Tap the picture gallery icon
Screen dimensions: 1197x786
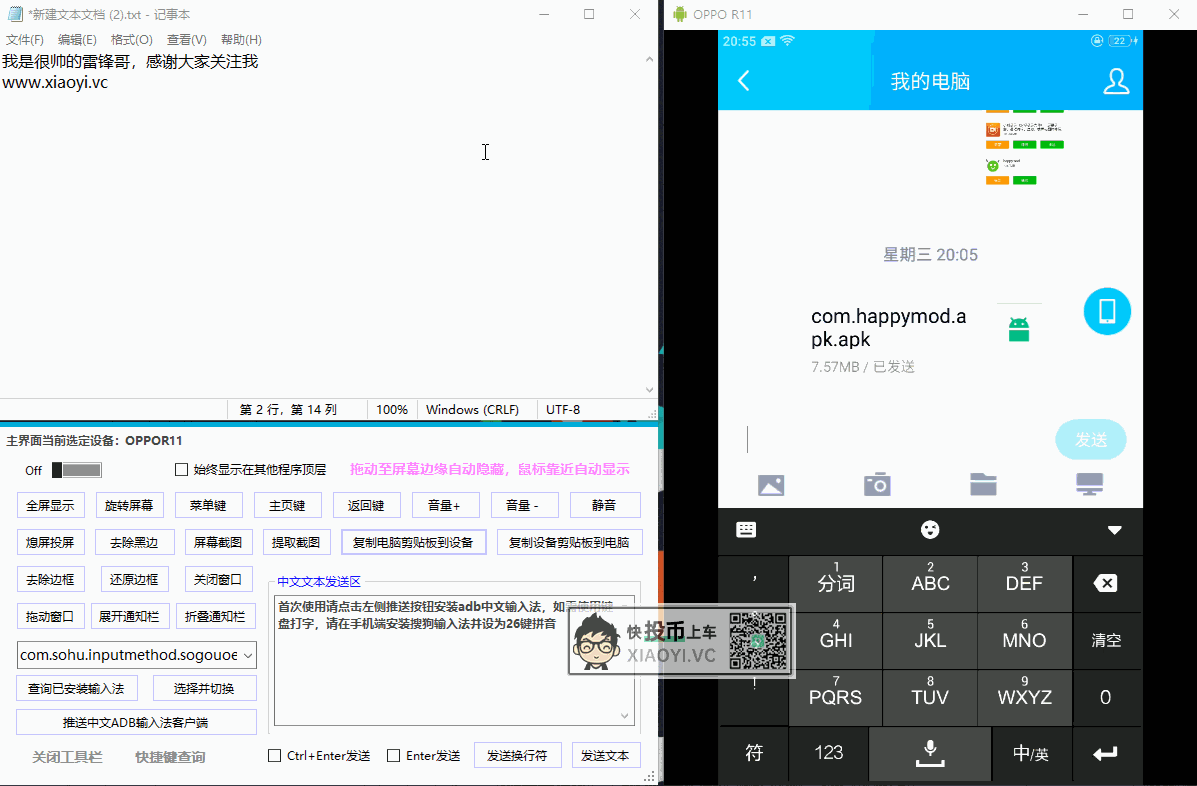pos(771,485)
